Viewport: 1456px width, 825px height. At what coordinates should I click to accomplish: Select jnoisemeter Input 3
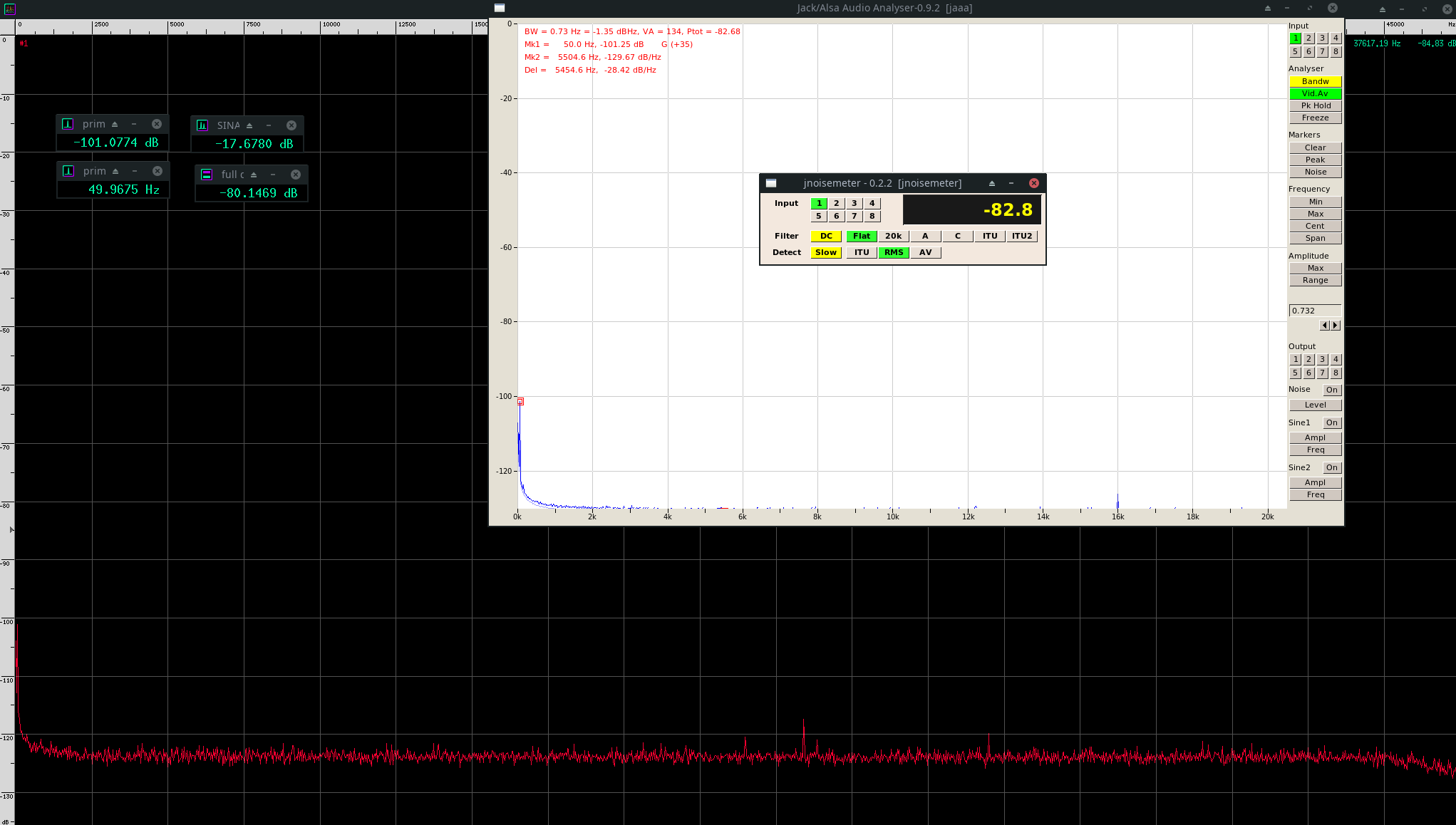click(855, 203)
